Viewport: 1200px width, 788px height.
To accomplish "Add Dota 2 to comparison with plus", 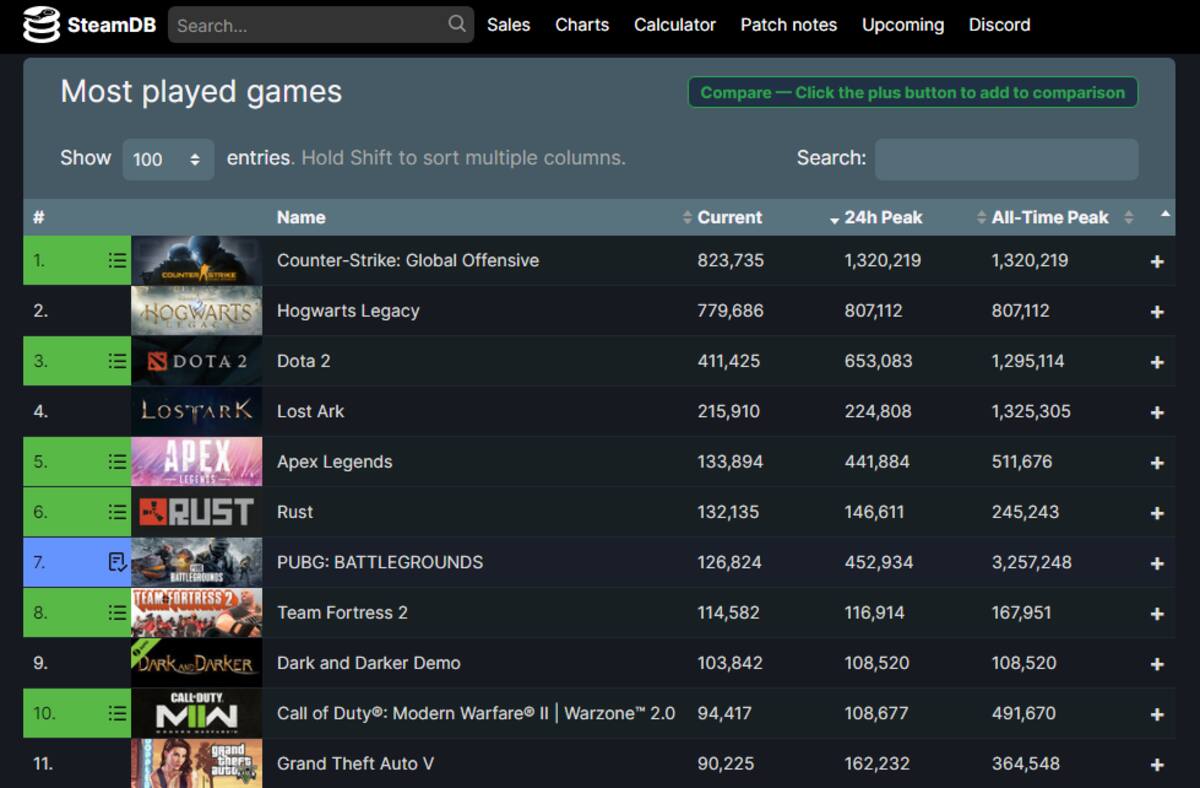I will coord(1157,362).
